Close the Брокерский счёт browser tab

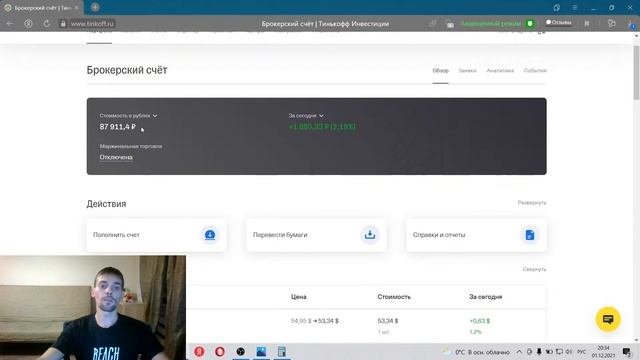(x=77, y=8)
